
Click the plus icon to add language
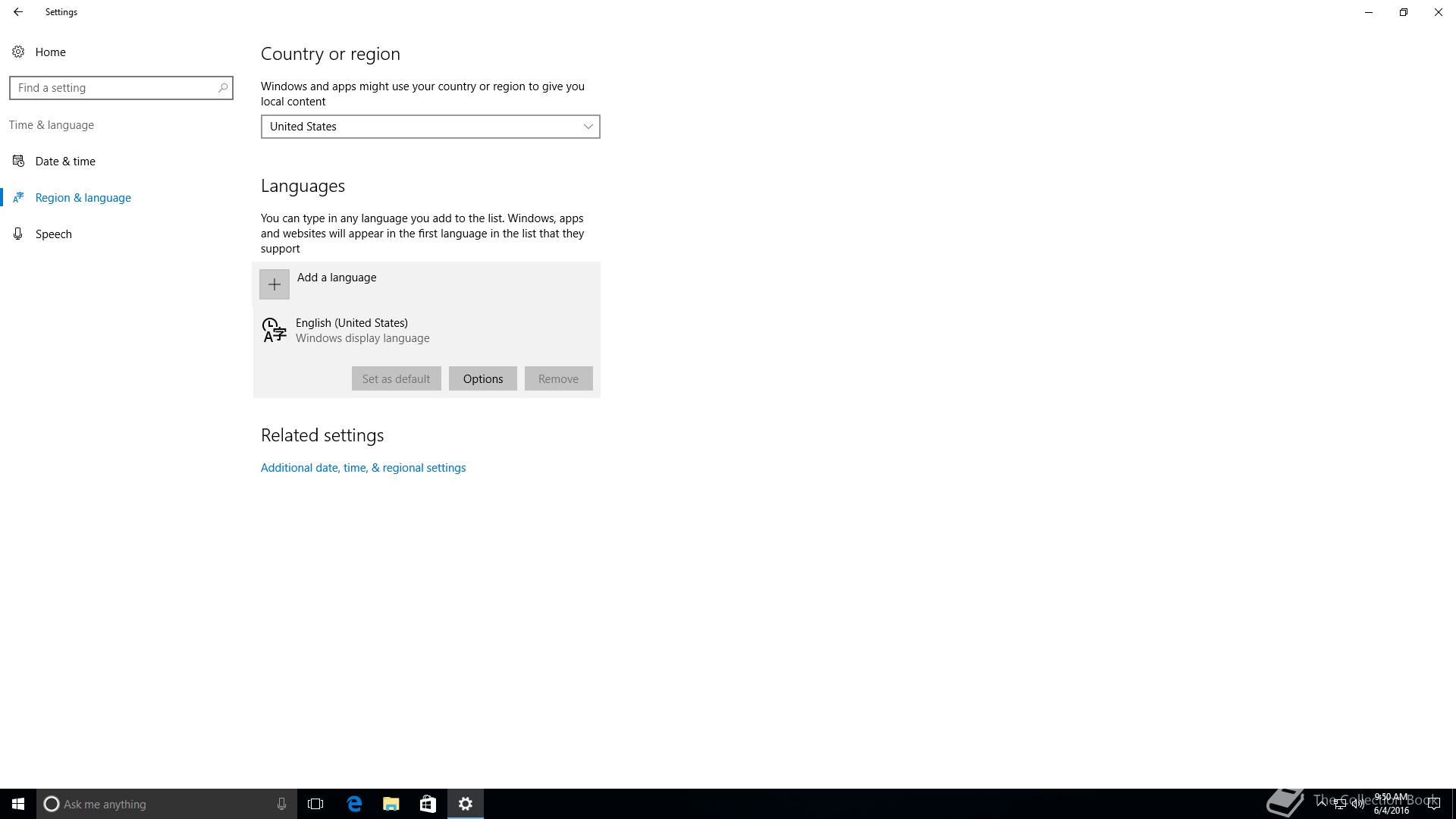[275, 284]
